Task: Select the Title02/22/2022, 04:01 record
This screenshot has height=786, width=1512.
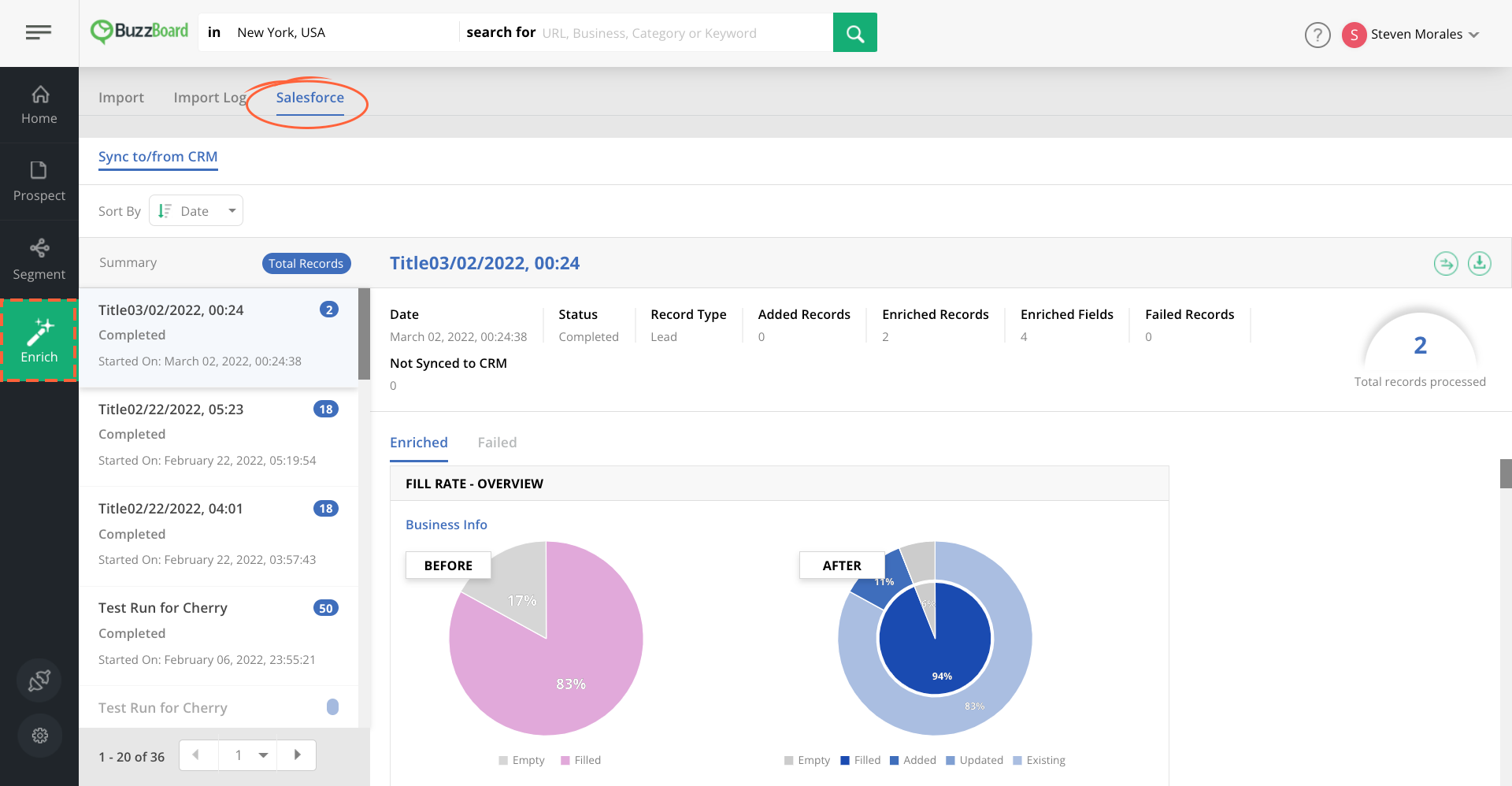Action: pos(219,536)
